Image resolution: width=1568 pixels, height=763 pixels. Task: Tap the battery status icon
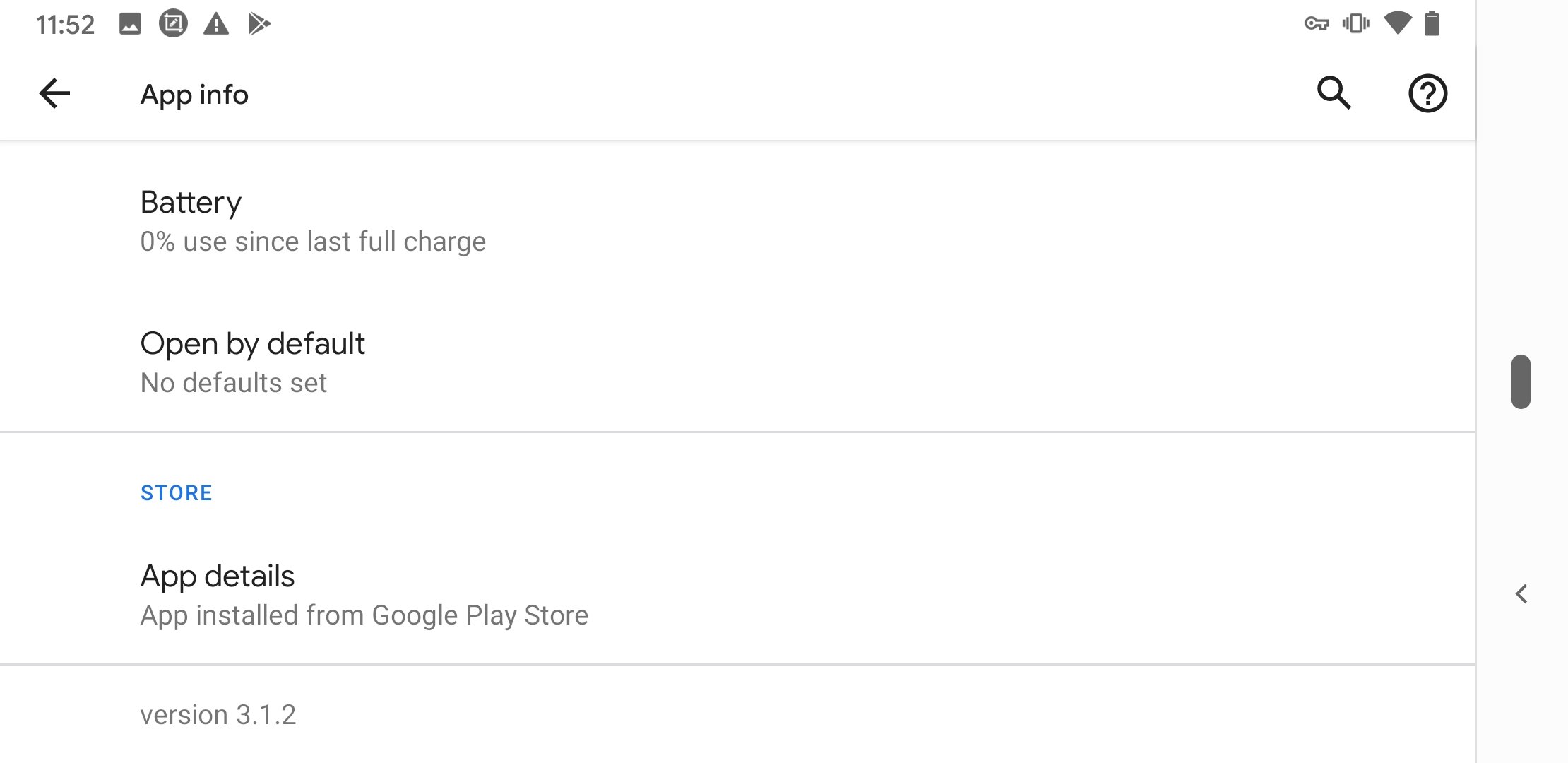1432,24
